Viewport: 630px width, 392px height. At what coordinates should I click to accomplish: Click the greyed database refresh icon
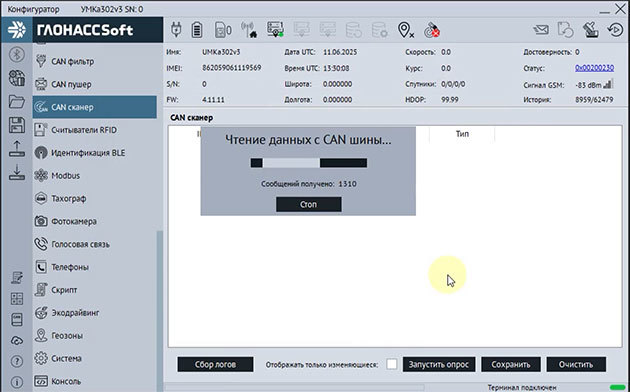click(x=354, y=30)
